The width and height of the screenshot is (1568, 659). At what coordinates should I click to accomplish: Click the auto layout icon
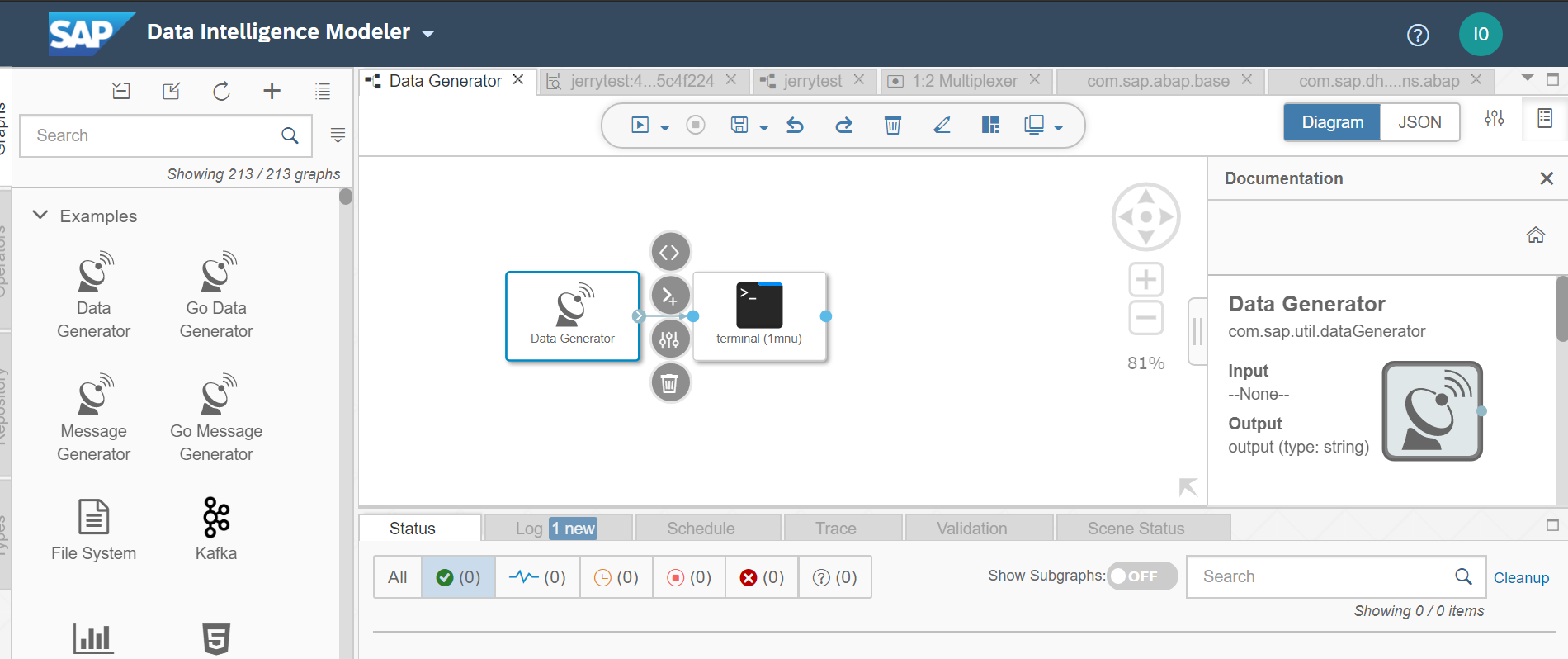coord(990,125)
